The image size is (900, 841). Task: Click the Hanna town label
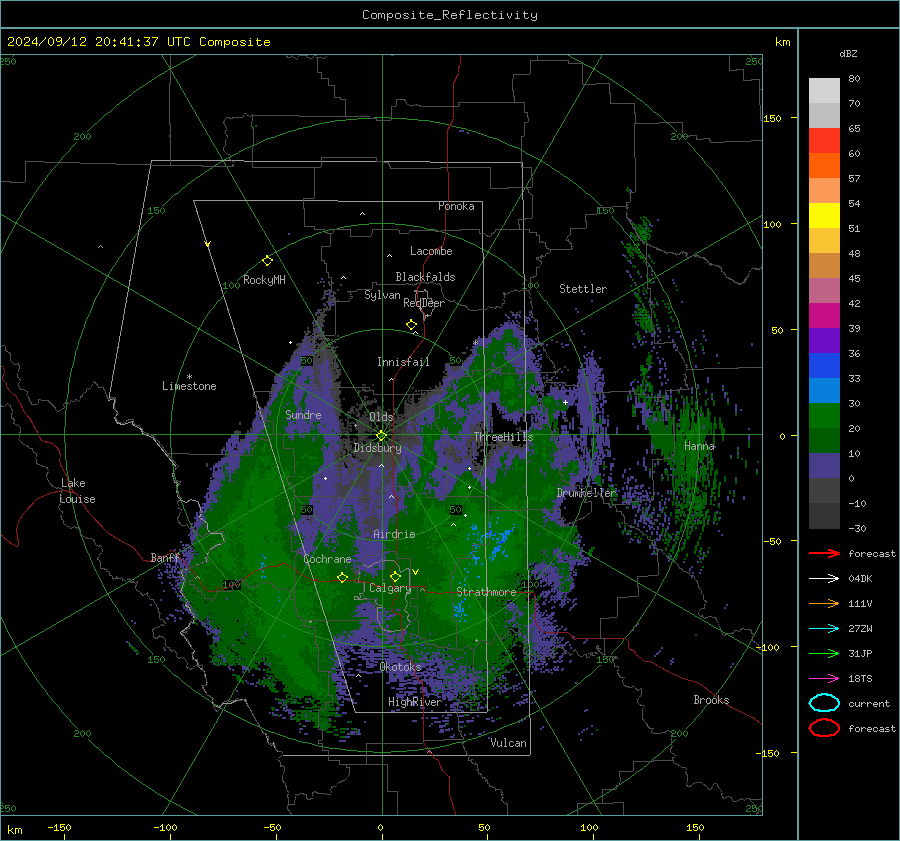pos(699,446)
